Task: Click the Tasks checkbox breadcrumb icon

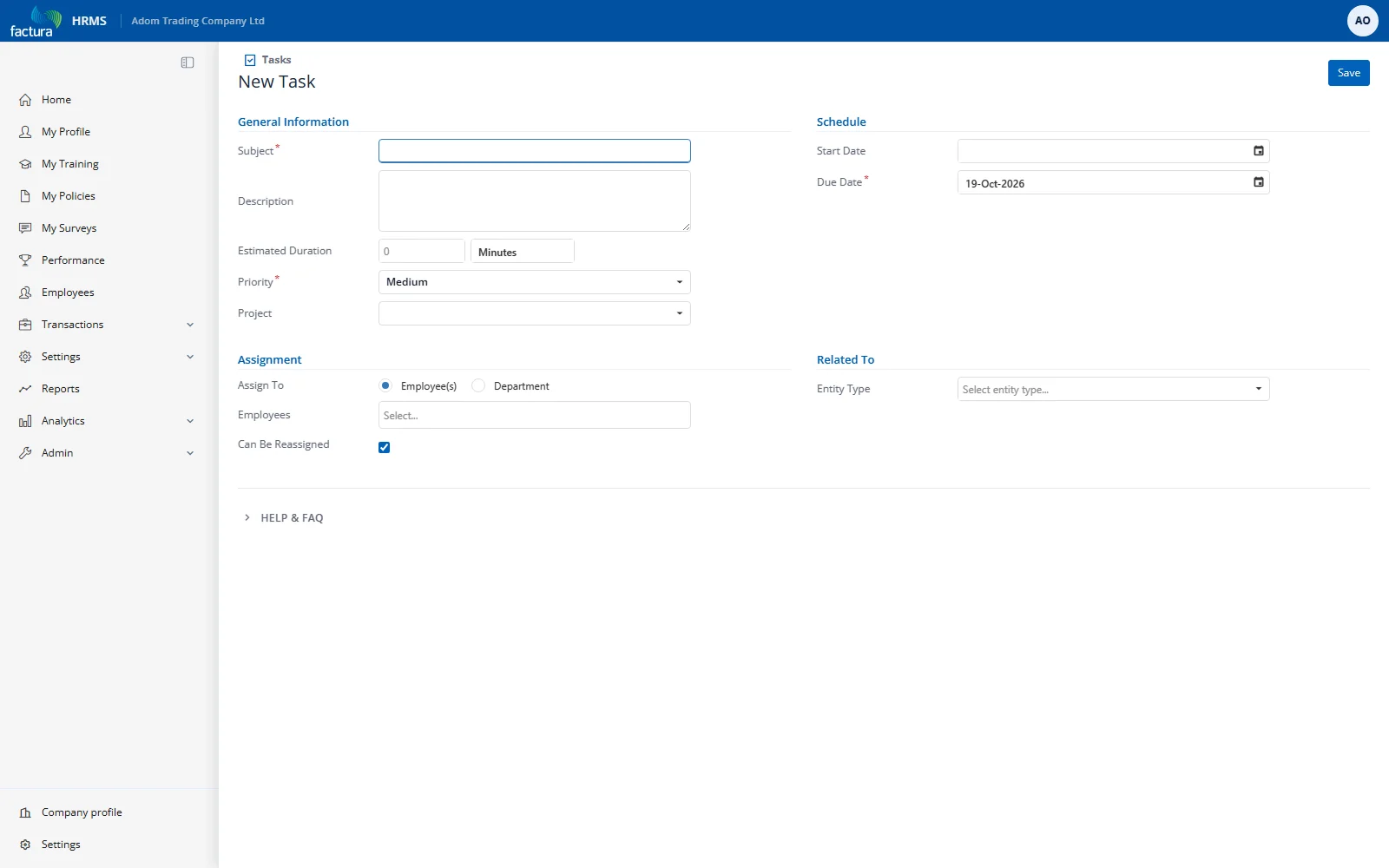Action: click(x=250, y=60)
